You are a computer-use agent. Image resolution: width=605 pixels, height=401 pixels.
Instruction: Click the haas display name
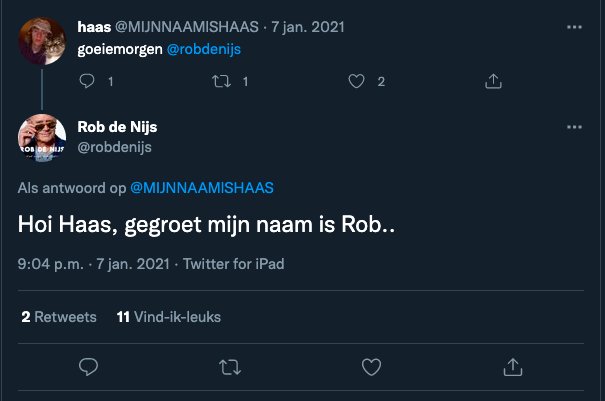pyautogui.click(x=92, y=26)
